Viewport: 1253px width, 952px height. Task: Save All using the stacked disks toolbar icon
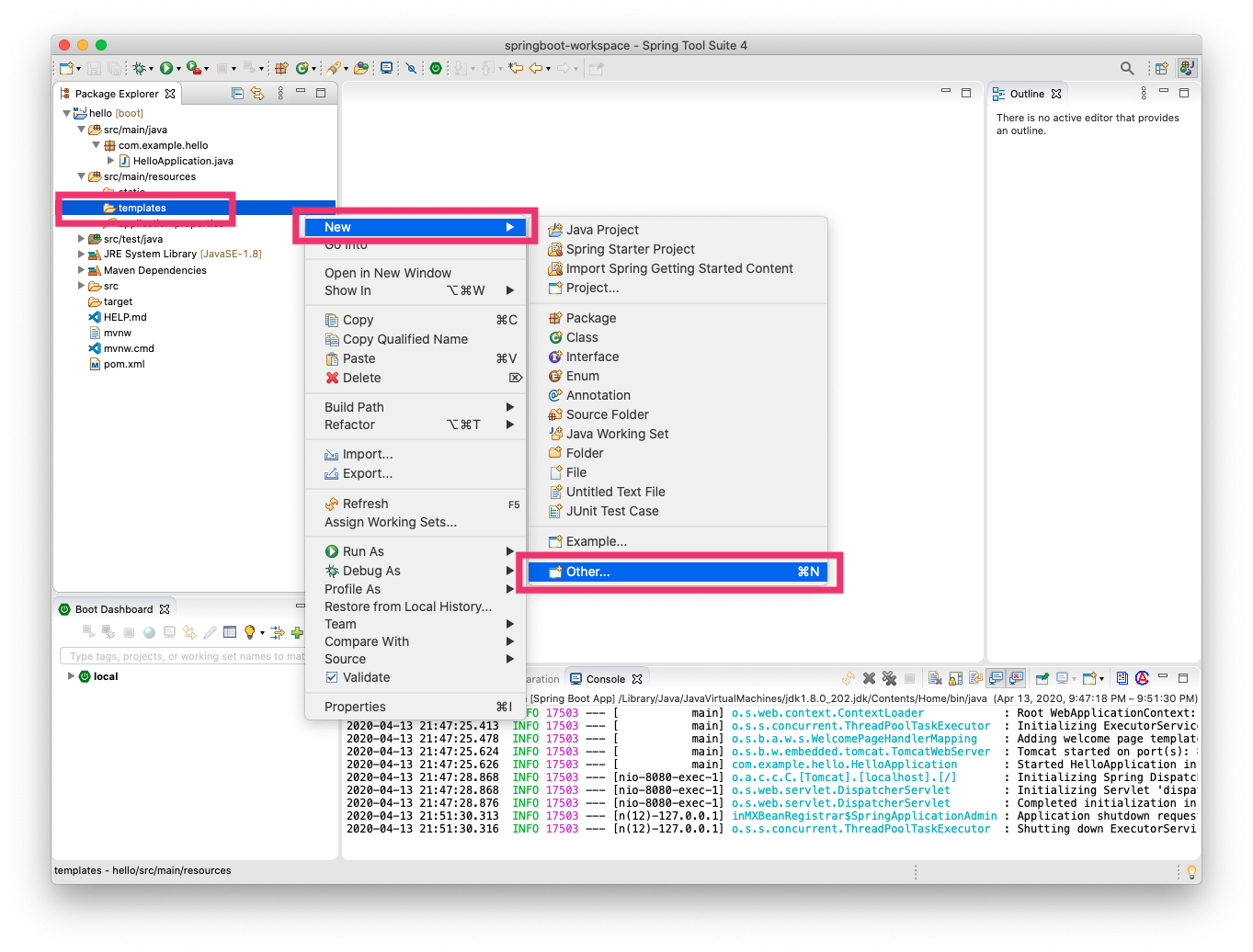click(x=113, y=67)
